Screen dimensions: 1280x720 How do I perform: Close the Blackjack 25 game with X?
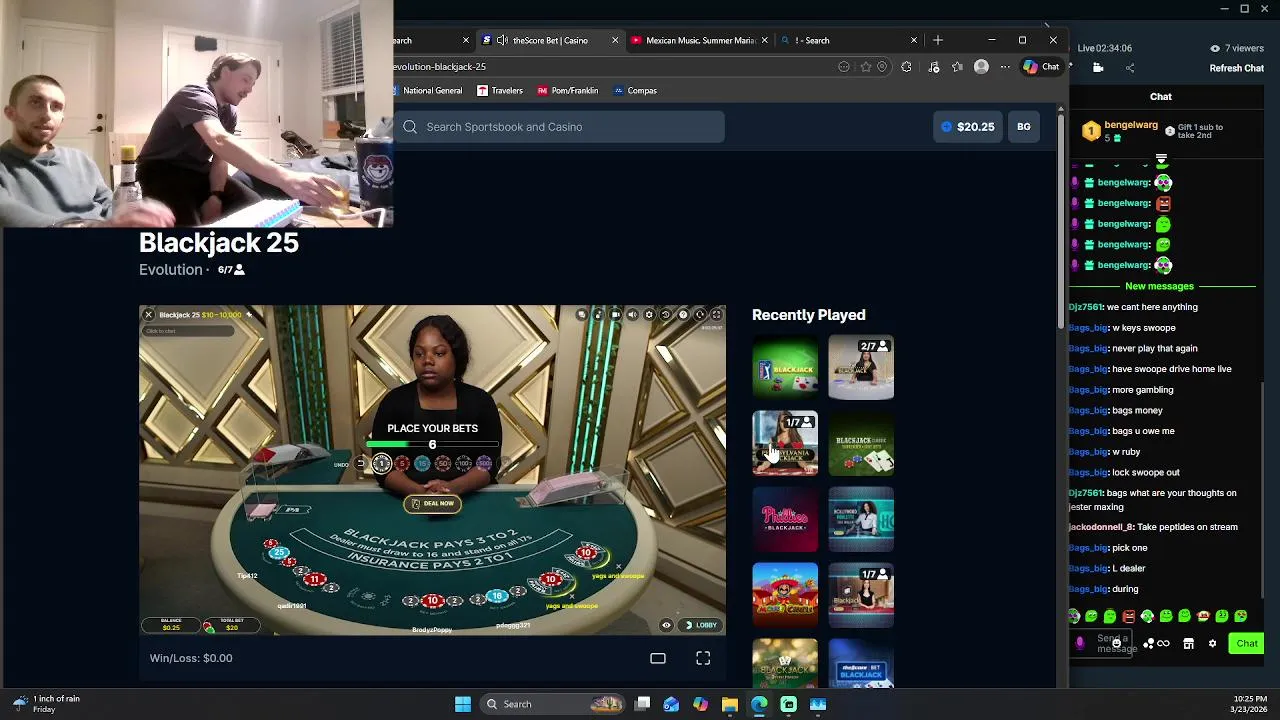(148, 315)
